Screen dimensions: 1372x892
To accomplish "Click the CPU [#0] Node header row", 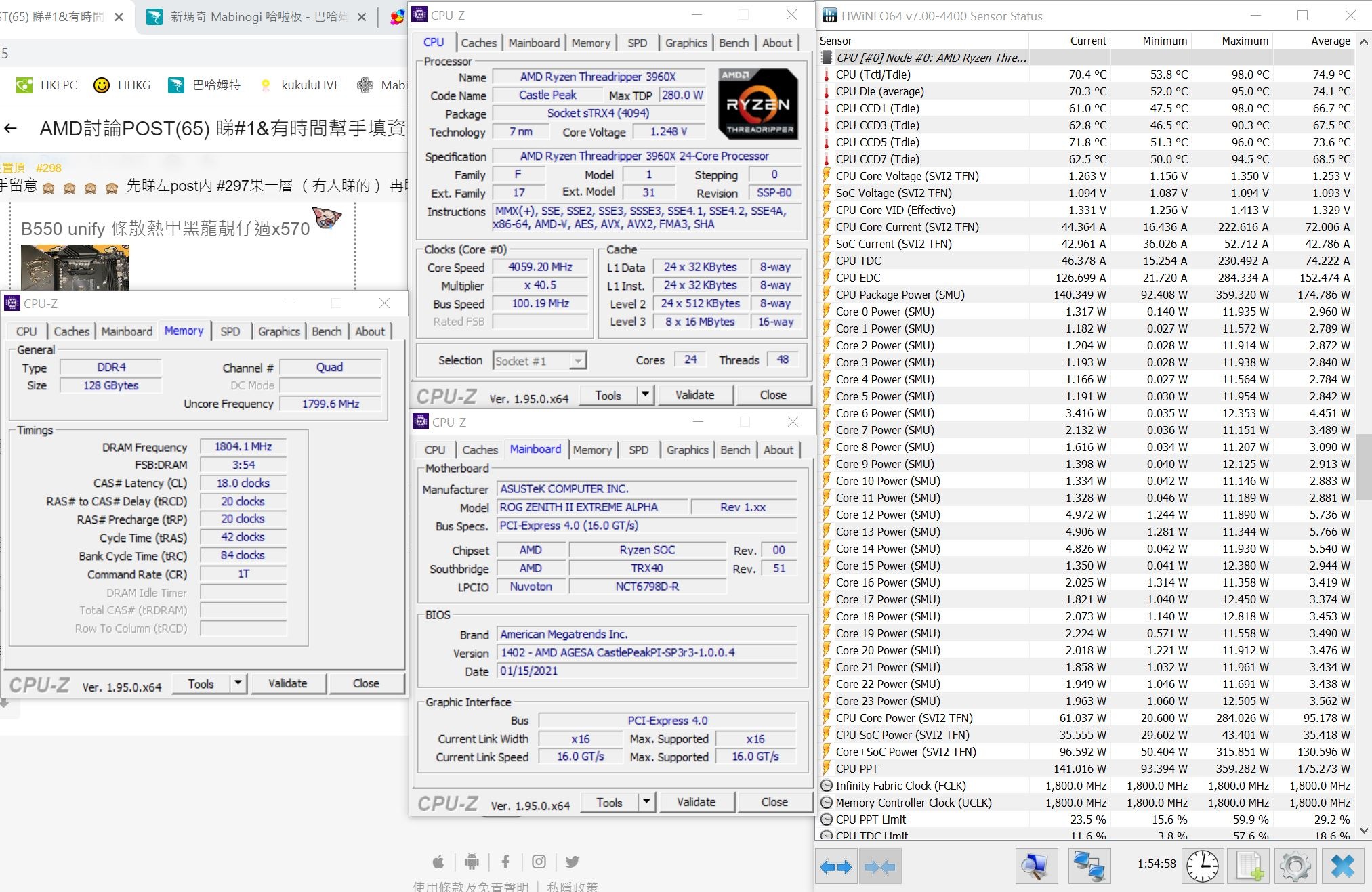I will (x=1086, y=58).
